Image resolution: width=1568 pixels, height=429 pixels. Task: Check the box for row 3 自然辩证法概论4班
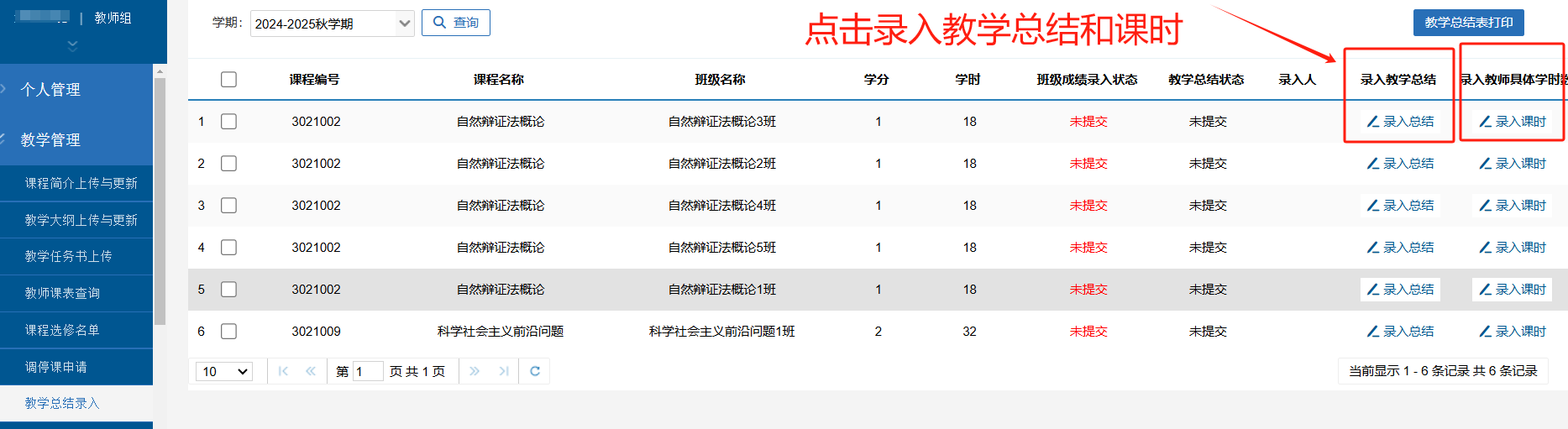coord(228,206)
